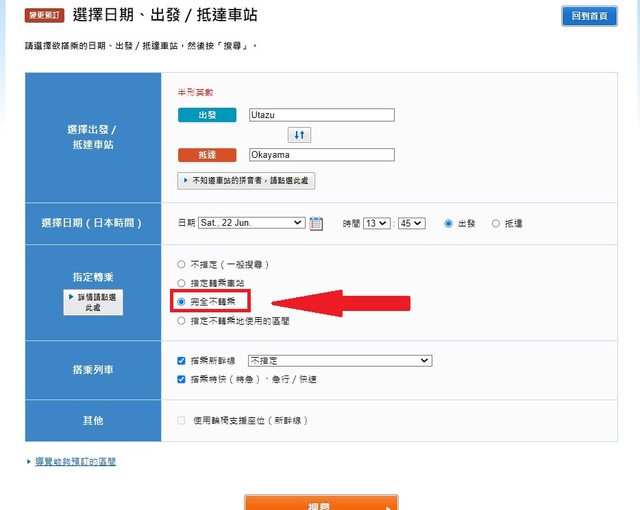
Task: Open the minutes dropdown showing 45
Action: (x=413, y=223)
